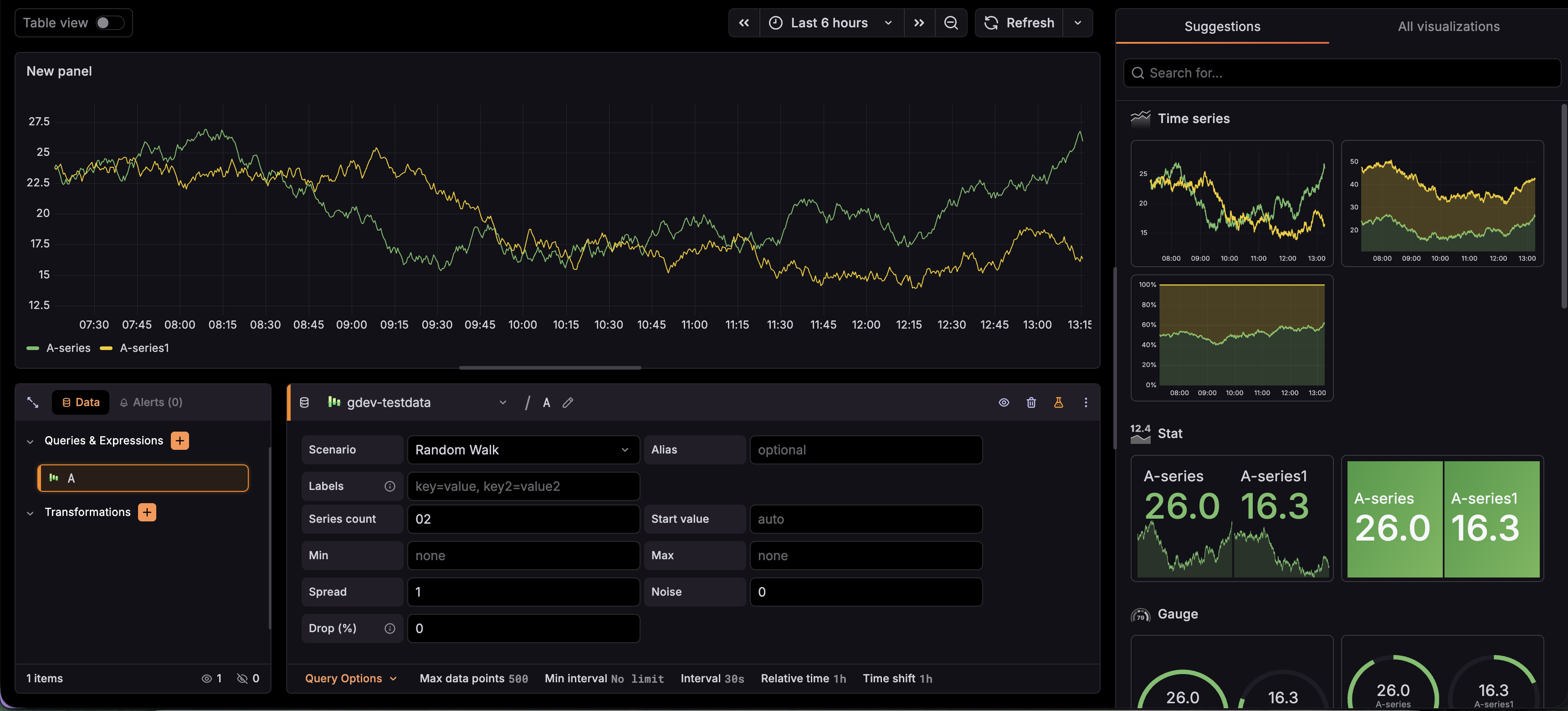Open the query kebab menu icon
The width and height of the screenshot is (1568, 711).
pyautogui.click(x=1086, y=402)
